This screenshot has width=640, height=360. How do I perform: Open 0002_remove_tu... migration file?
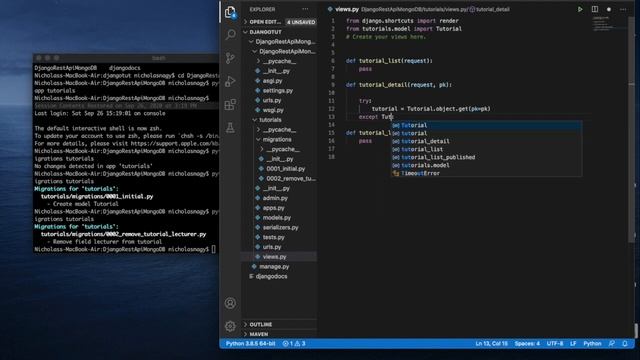[x=291, y=178]
